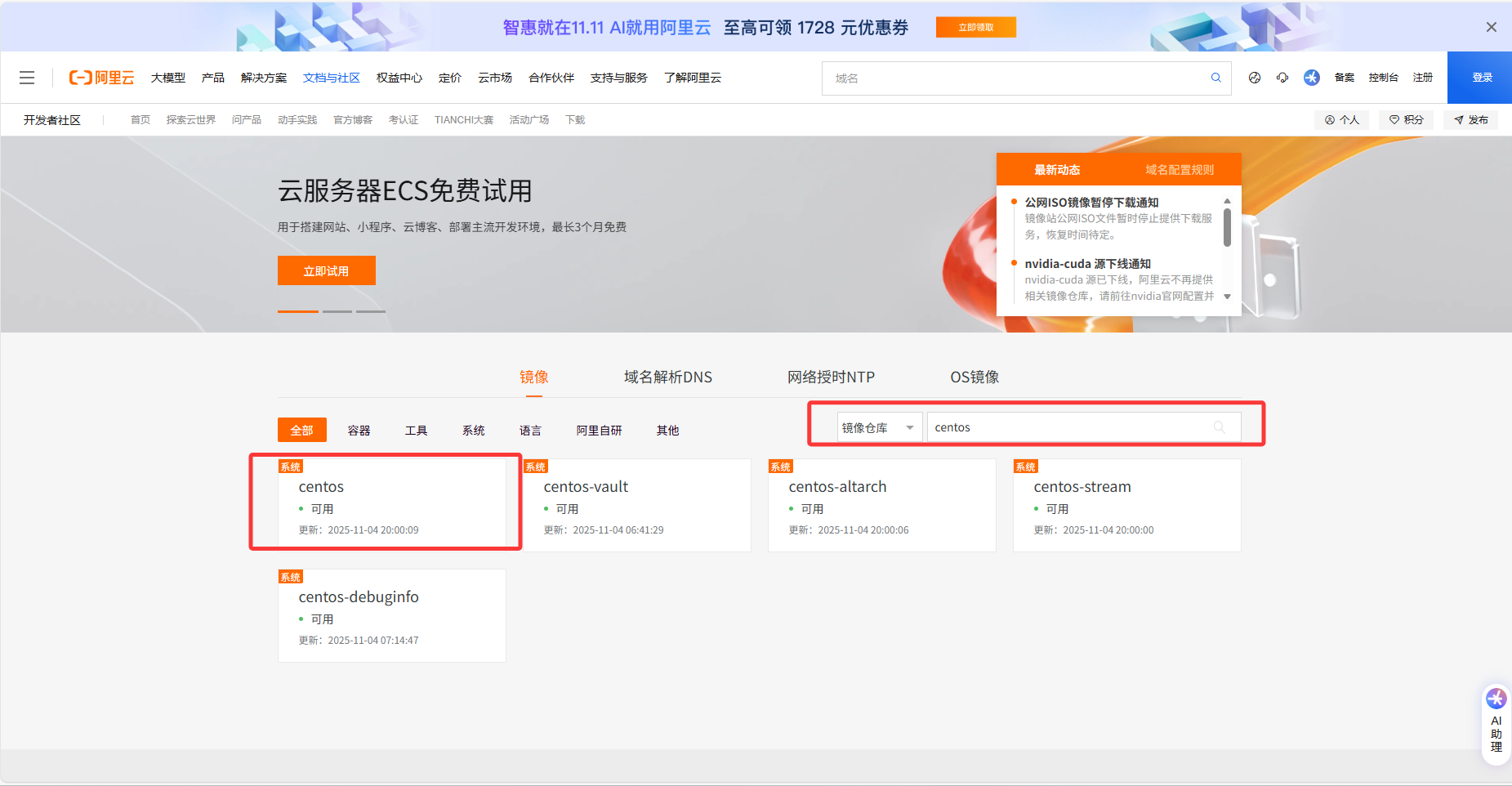Open 公网ISO镜像暂停下载通知 notice
The height and width of the screenshot is (786, 1512).
point(1091,202)
